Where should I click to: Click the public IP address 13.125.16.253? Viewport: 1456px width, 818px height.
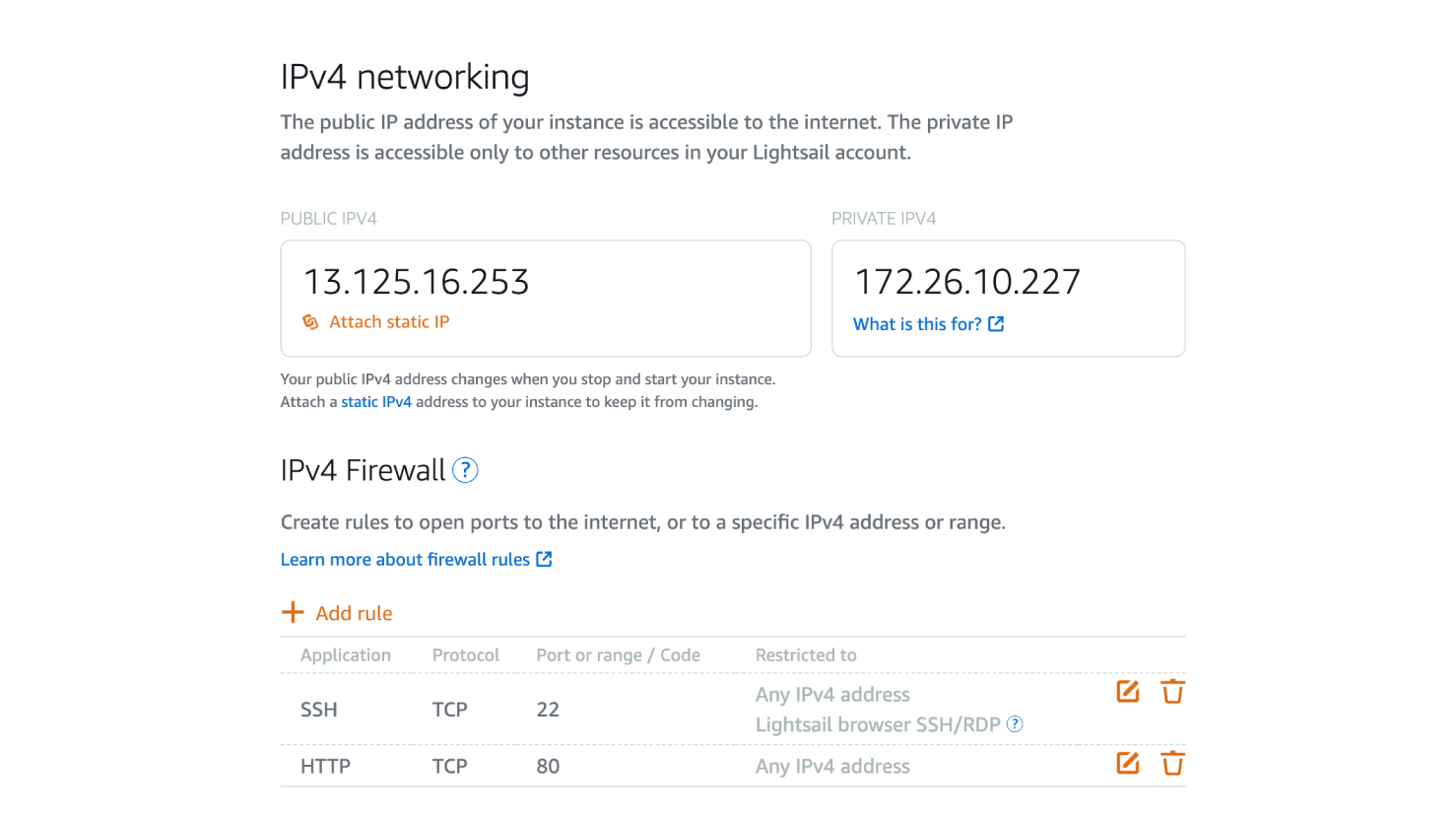[416, 282]
